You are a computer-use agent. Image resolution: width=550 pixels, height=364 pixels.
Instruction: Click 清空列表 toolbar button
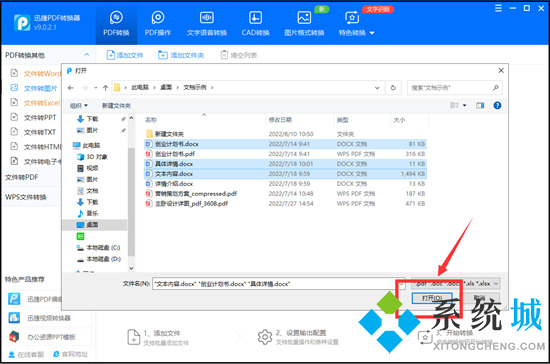click(239, 55)
